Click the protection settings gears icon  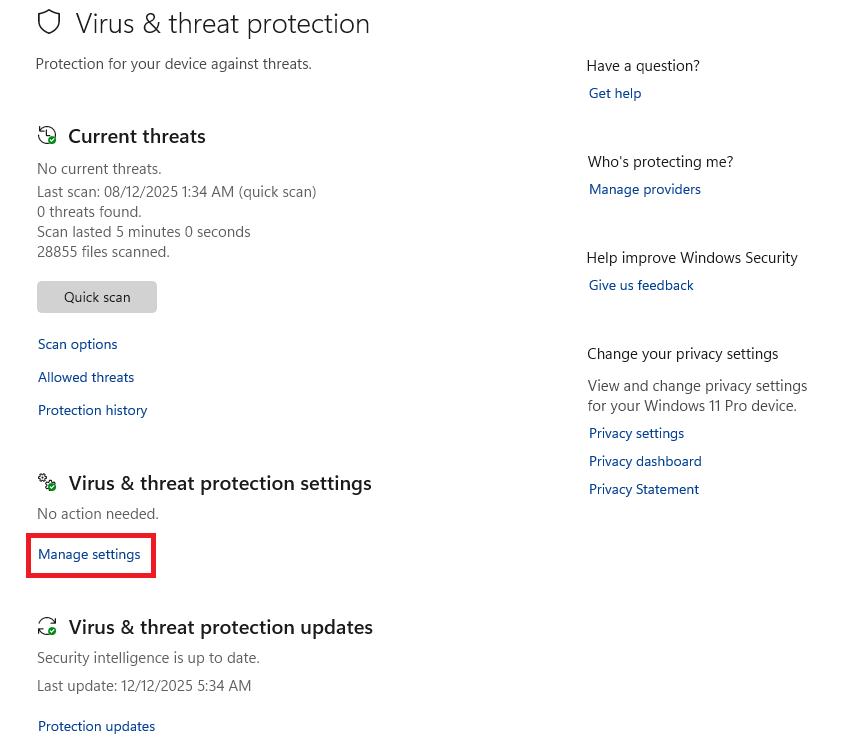(47, 483)
